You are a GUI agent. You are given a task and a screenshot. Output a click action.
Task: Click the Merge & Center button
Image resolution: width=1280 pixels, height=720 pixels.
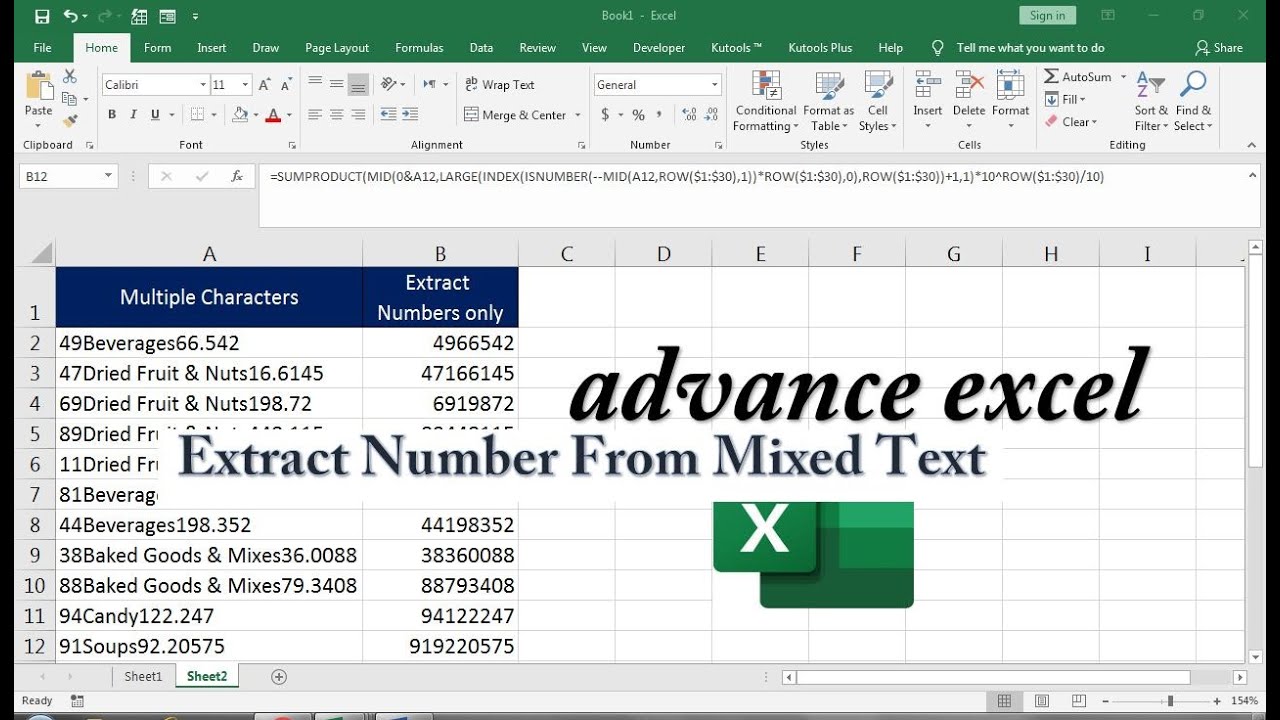click(516, 115)
